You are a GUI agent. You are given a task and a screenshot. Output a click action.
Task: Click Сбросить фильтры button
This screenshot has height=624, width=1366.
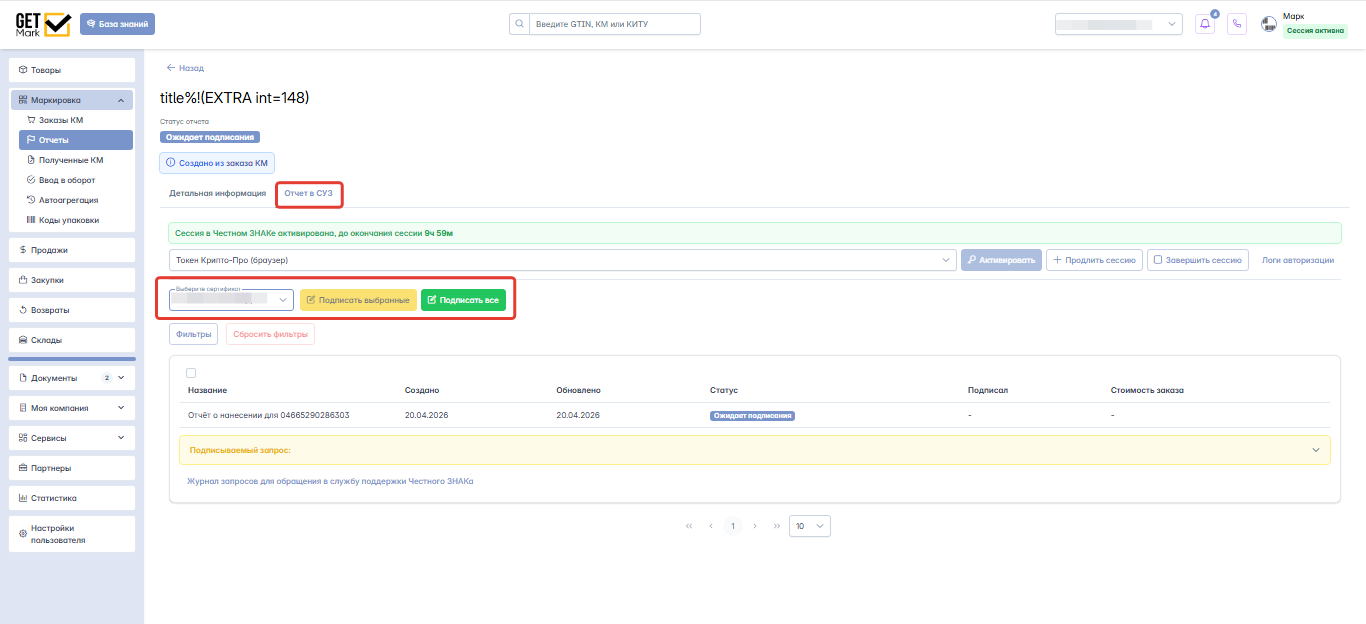click(270, 334)
